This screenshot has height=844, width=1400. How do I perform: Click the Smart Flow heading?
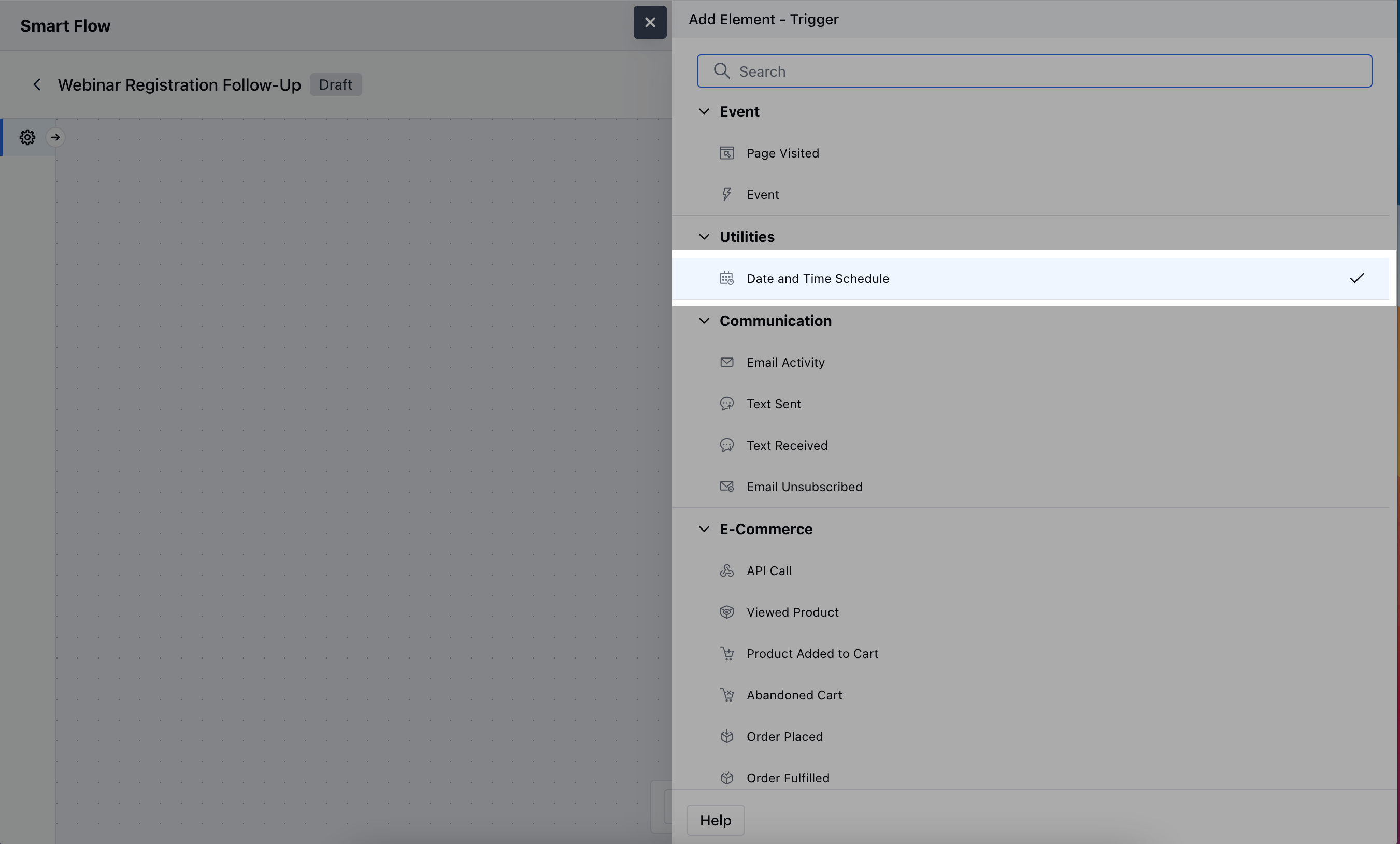[65, 26]
